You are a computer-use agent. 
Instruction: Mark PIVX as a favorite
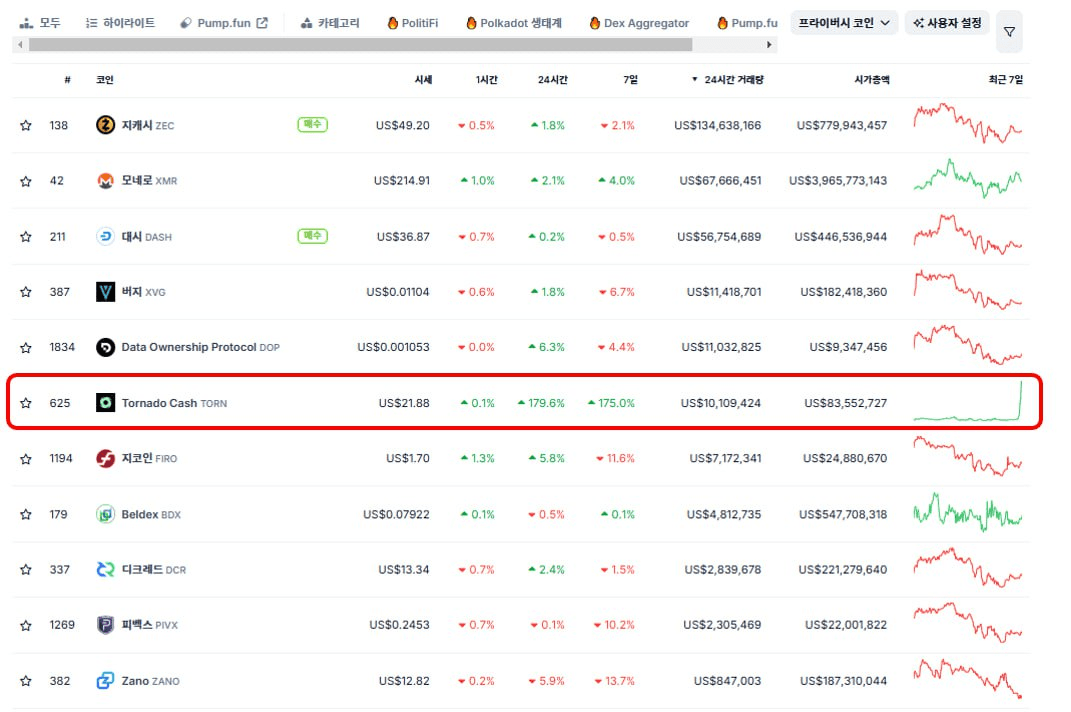(x=26, y=625)
